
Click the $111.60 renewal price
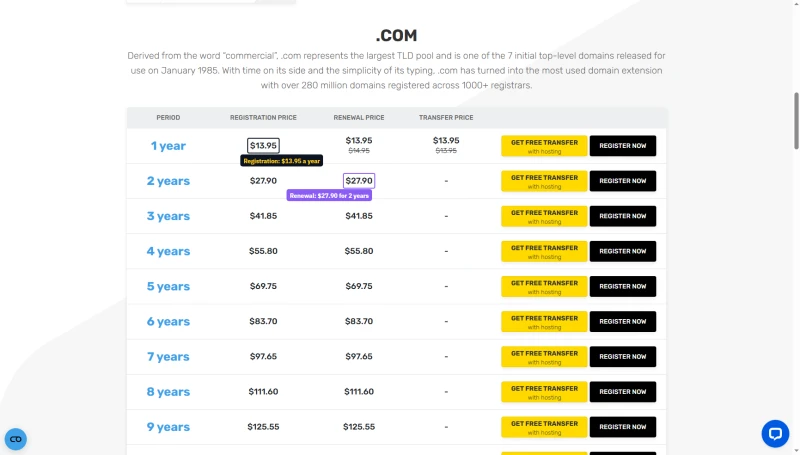[x=359, y=392]
